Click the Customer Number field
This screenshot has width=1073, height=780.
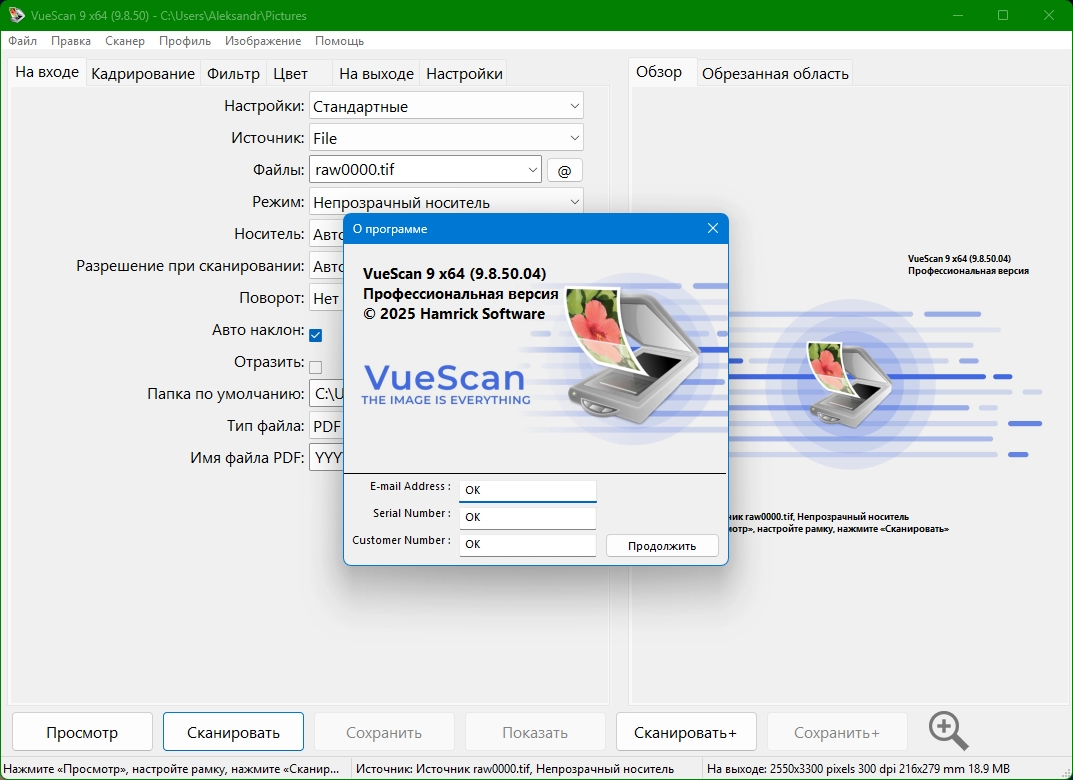pos(528,544)
